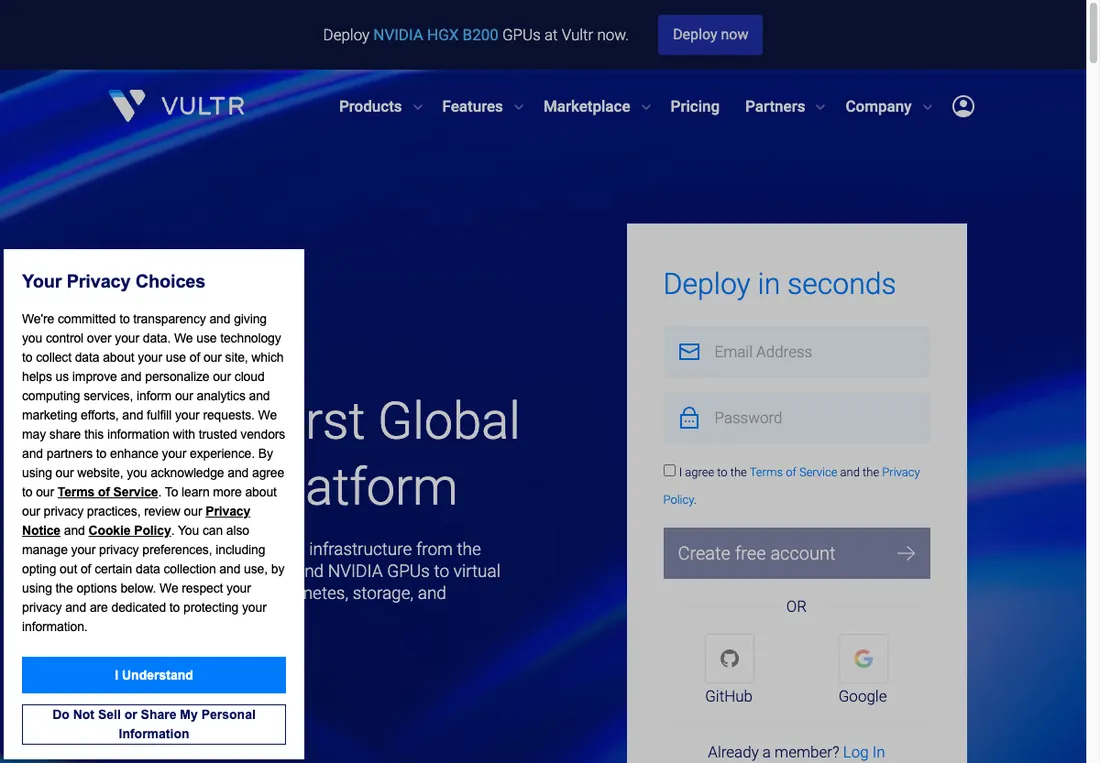The height and width of the screenshot is (763, 1100).
Task: Check the agree to Terms of Service box
Action: [669, 471]
